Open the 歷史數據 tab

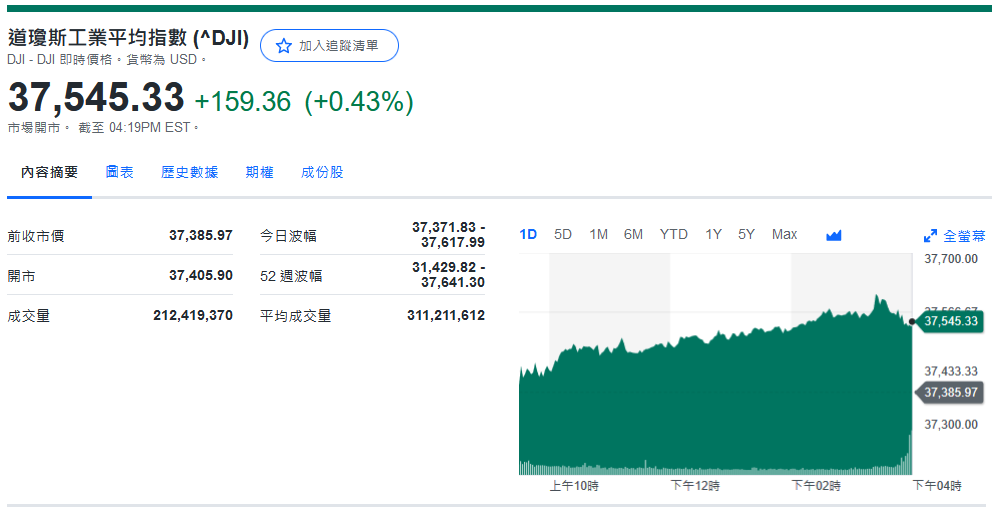pos(189,172)
